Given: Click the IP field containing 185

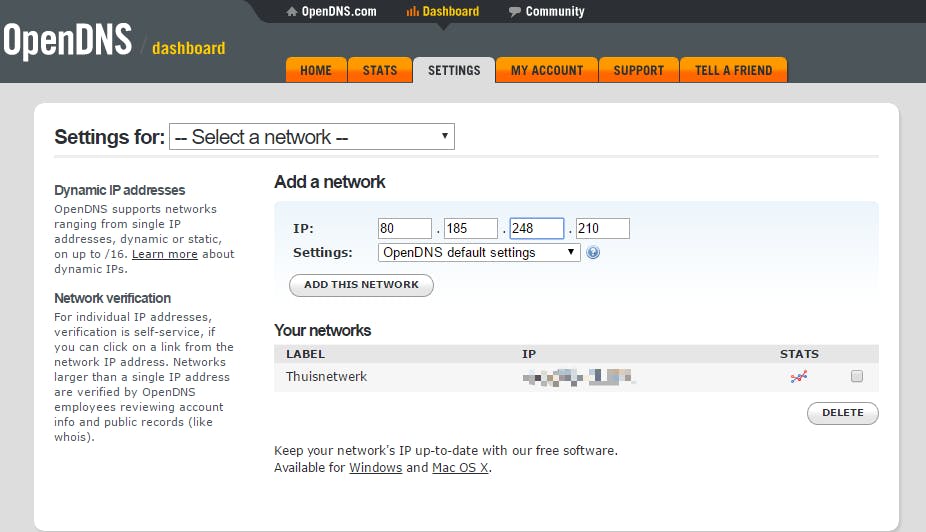Looking at the screenshot, I should coord(471,229).
